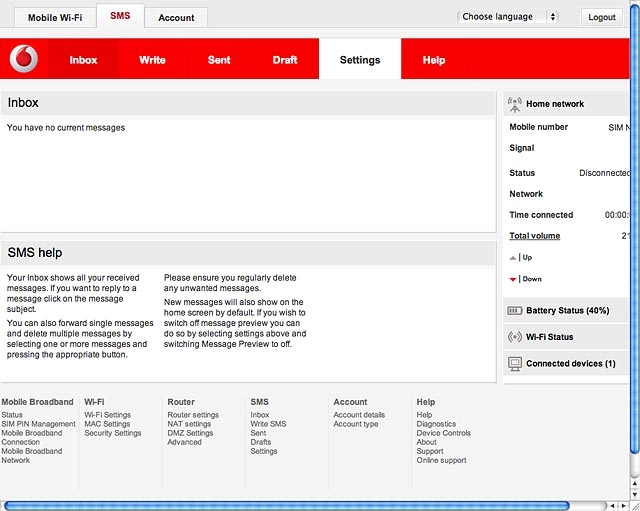This screenshot has width=640, height=511.
Task: Click the Logout button
Action: coord(602,17)
